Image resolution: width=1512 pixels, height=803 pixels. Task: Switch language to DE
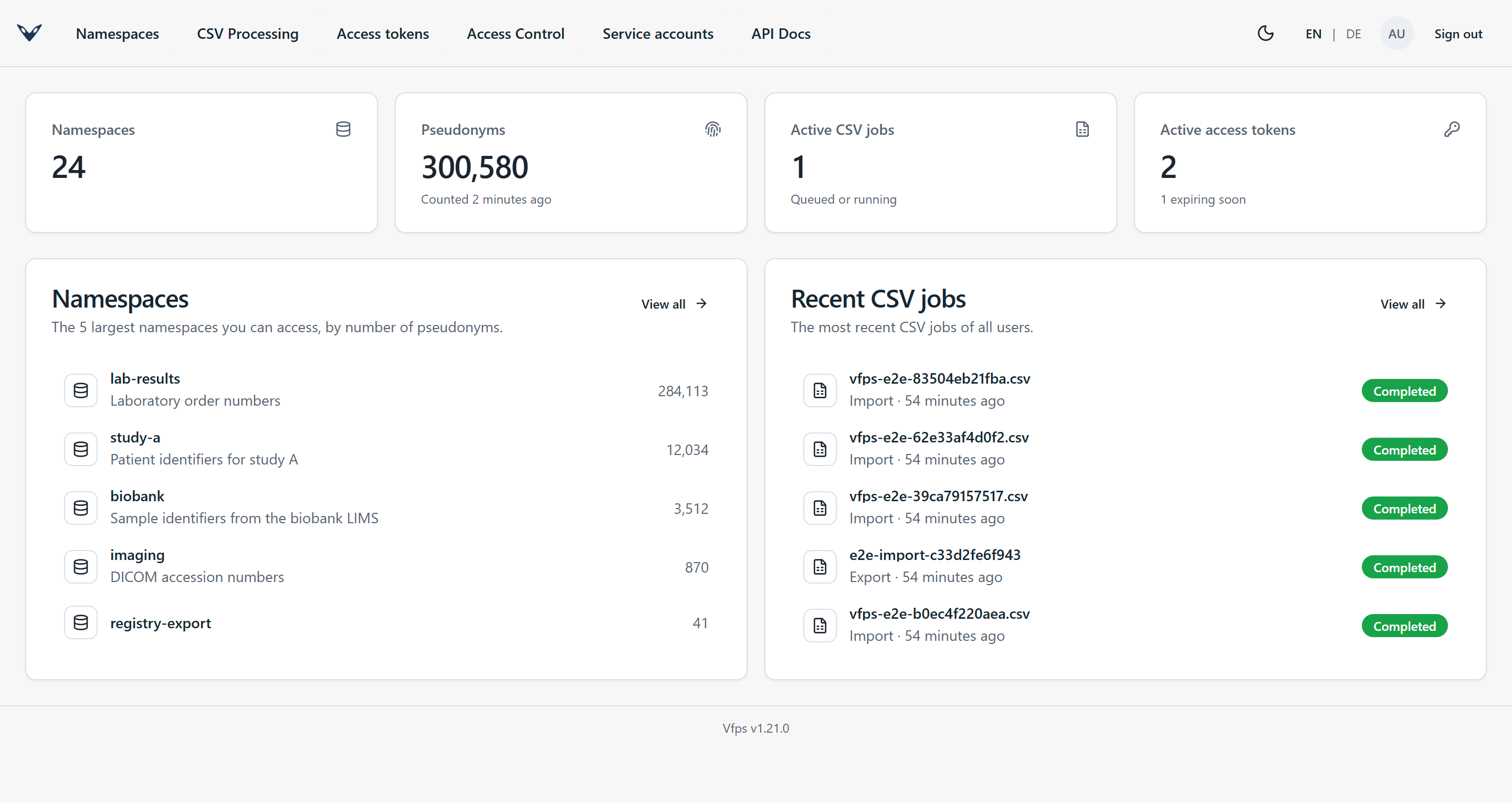click(1353, 34)
